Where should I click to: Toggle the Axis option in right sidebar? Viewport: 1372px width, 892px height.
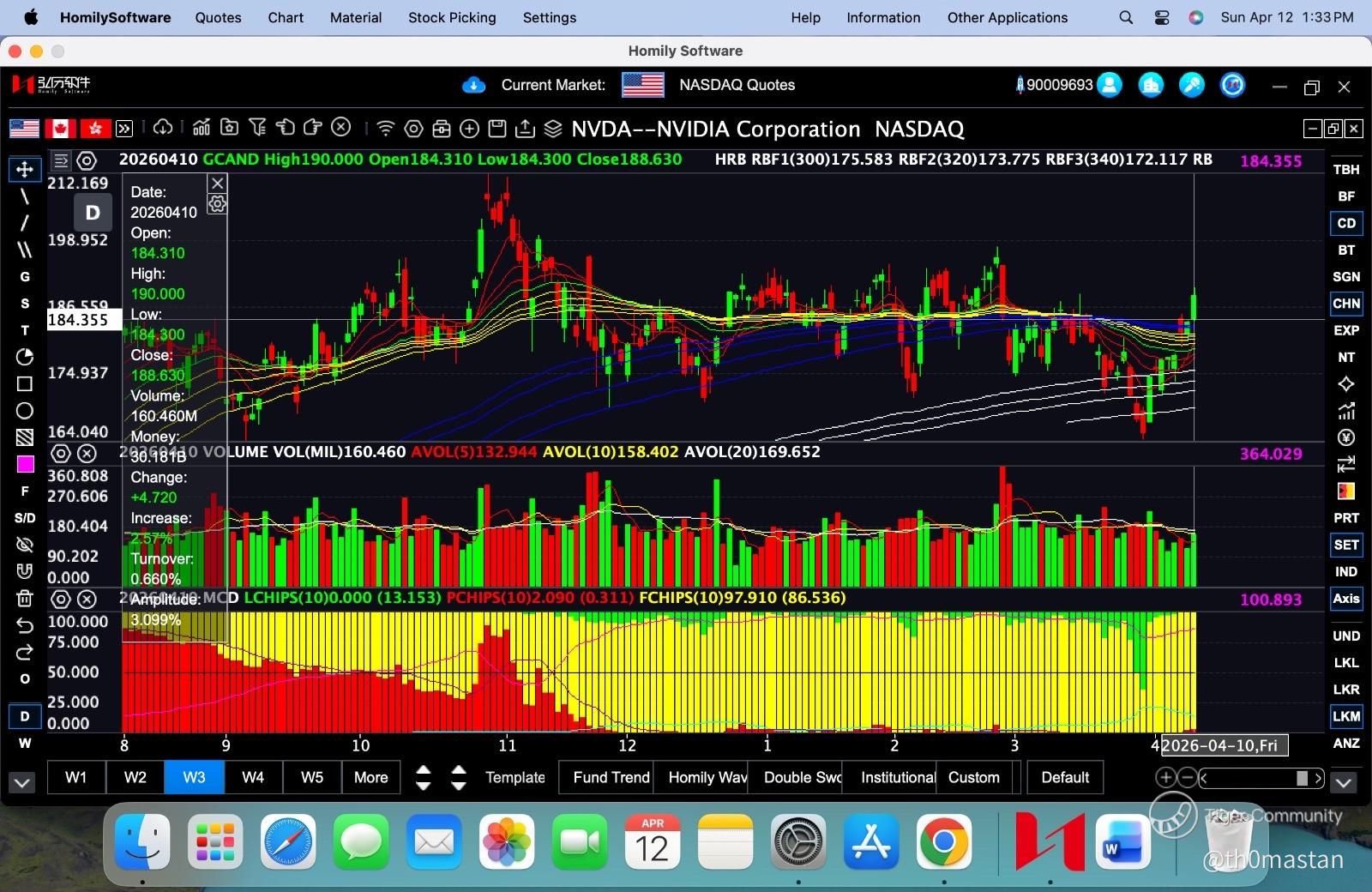pos(1345,599)
